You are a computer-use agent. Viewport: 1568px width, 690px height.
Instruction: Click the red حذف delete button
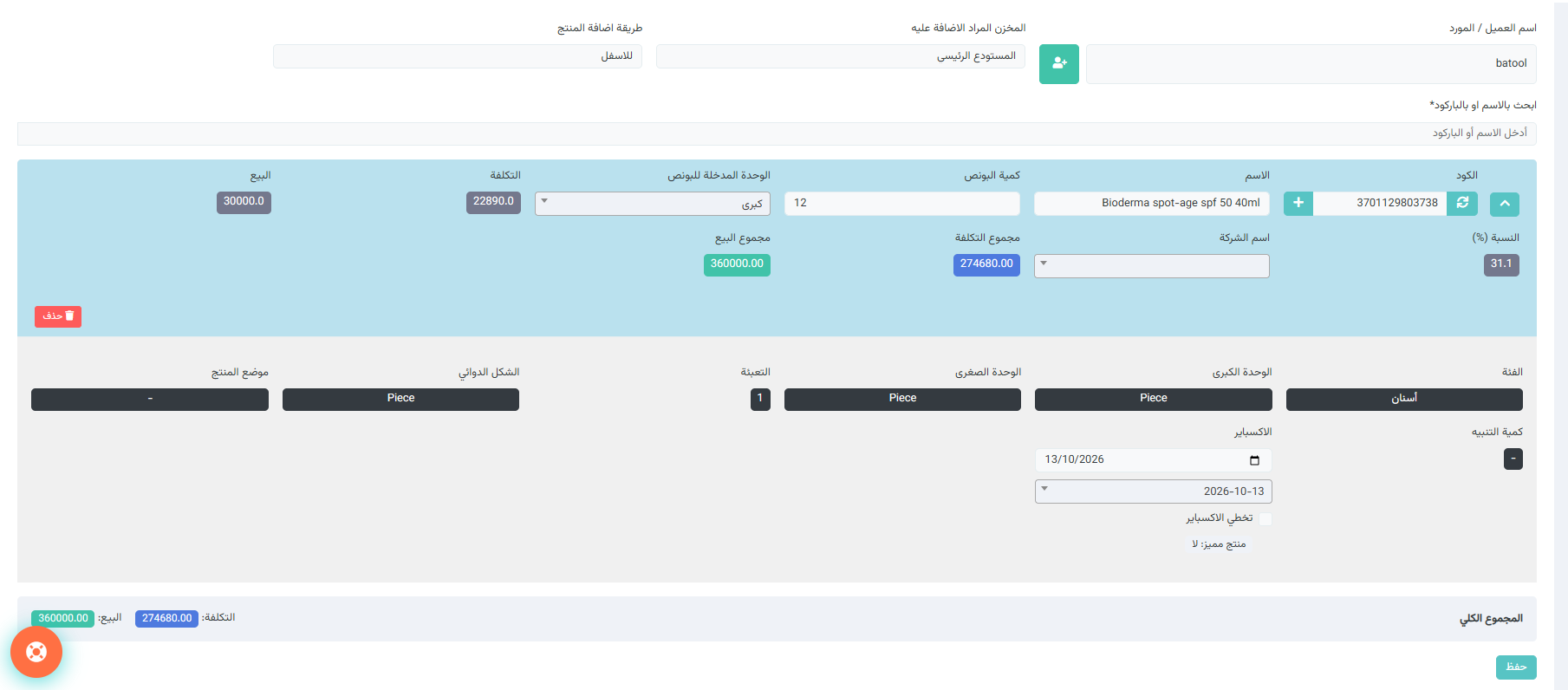58,316
